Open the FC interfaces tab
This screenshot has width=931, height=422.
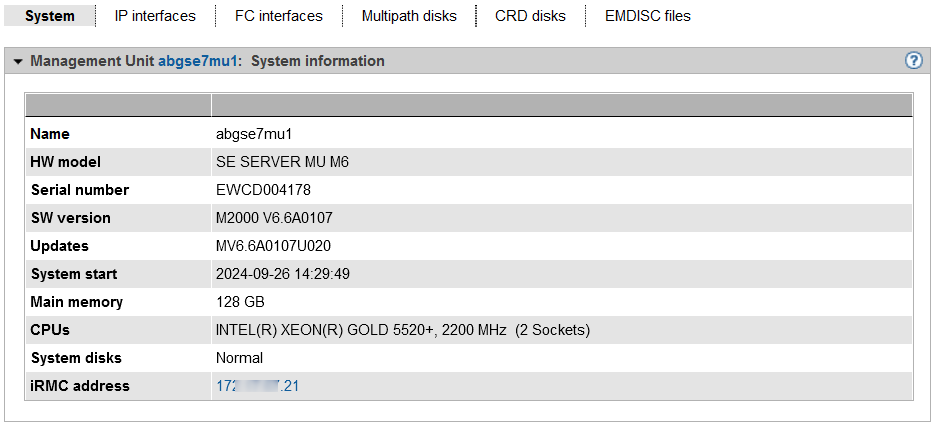tap(279, 16)
